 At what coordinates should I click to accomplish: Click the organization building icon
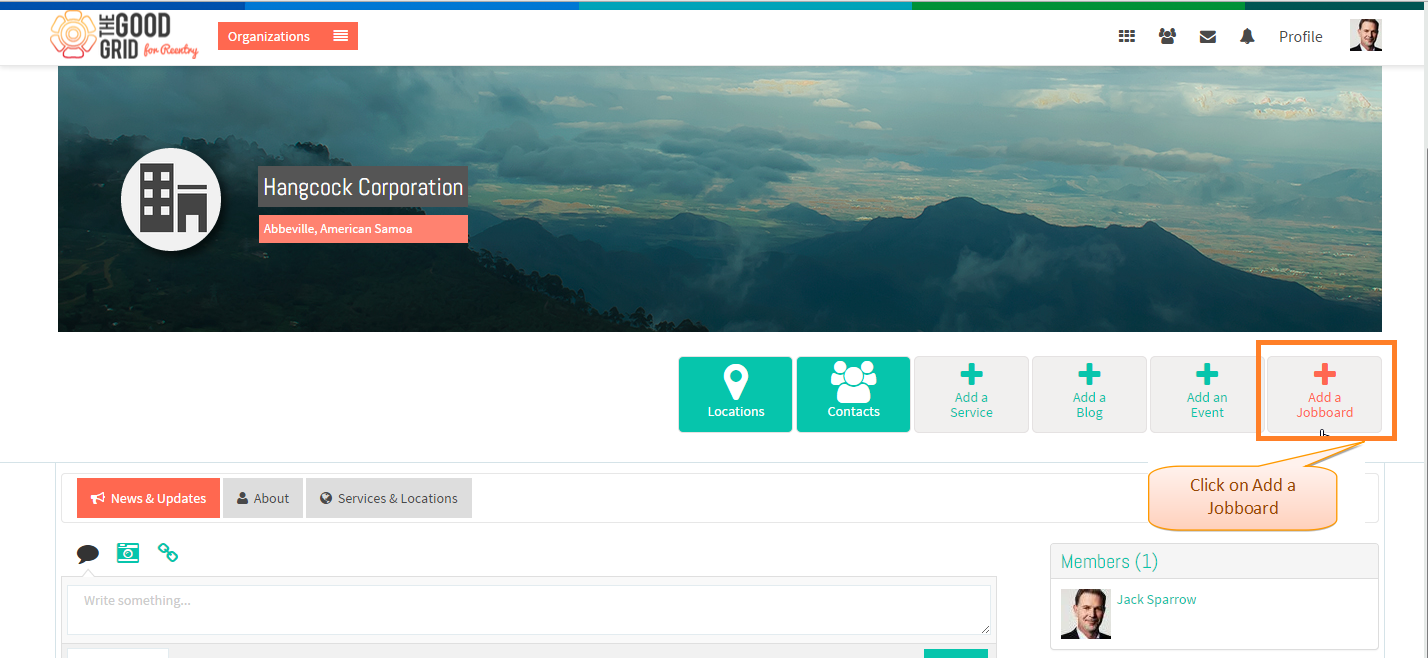[171, 199]
